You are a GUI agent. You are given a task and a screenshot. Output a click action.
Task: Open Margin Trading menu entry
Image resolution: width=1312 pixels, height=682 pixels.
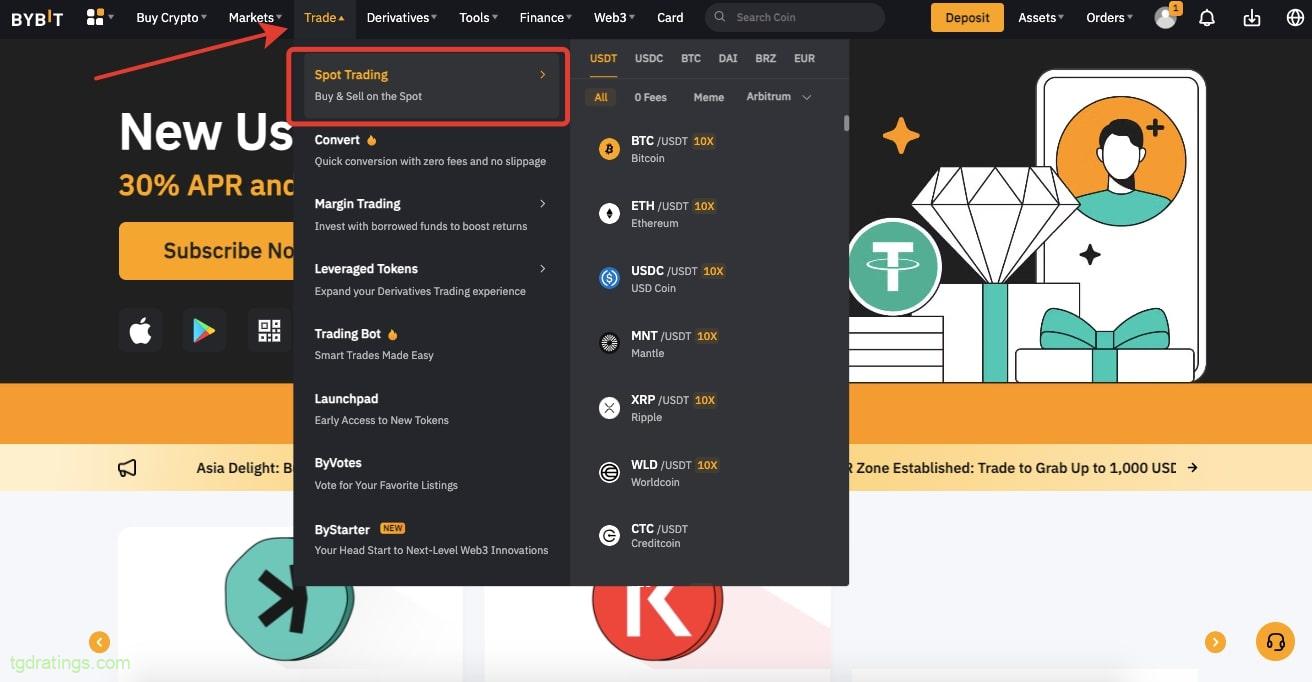[x=431, y=214]
